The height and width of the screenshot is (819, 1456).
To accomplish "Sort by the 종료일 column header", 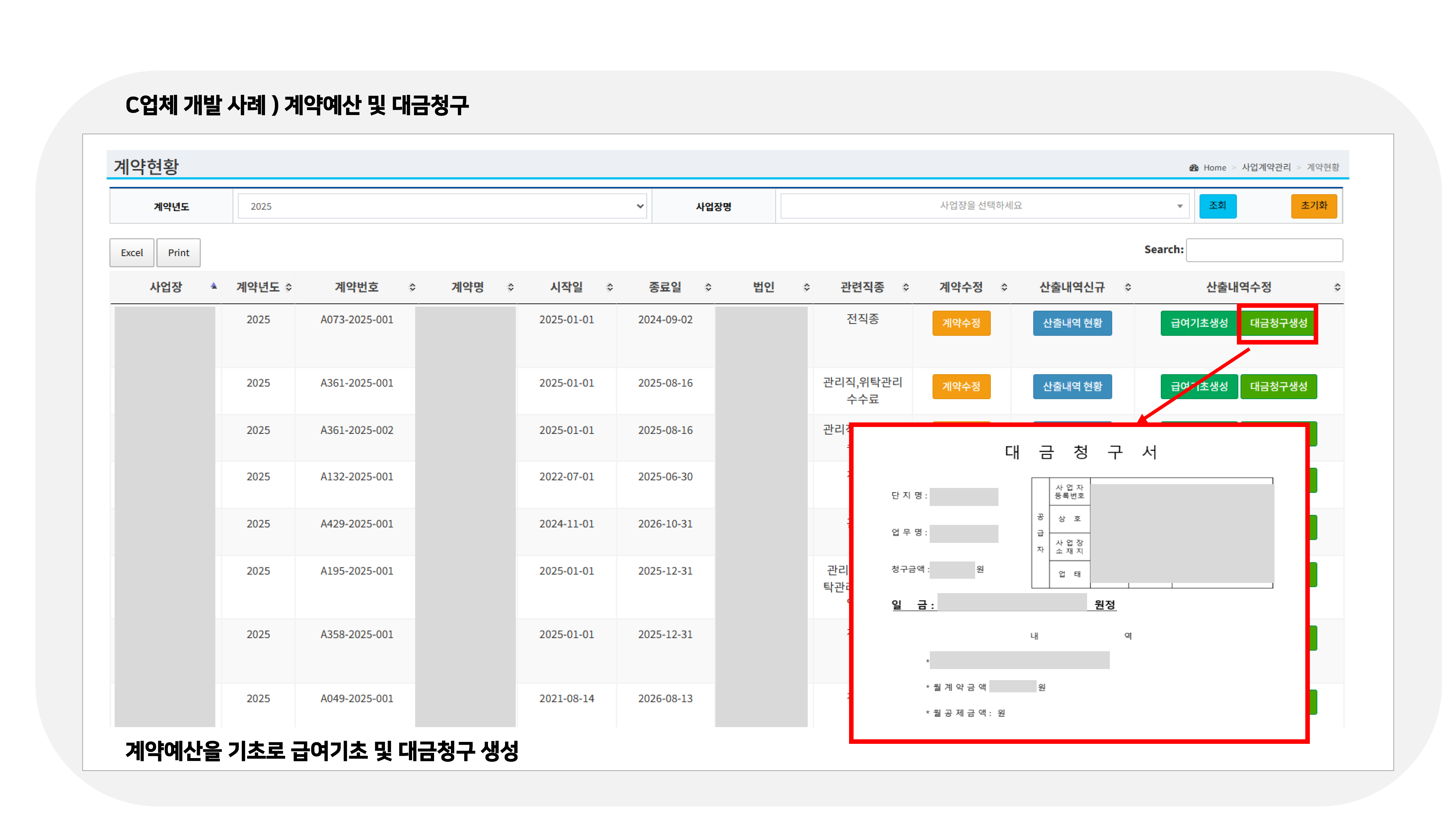I will tap(665, 287).
